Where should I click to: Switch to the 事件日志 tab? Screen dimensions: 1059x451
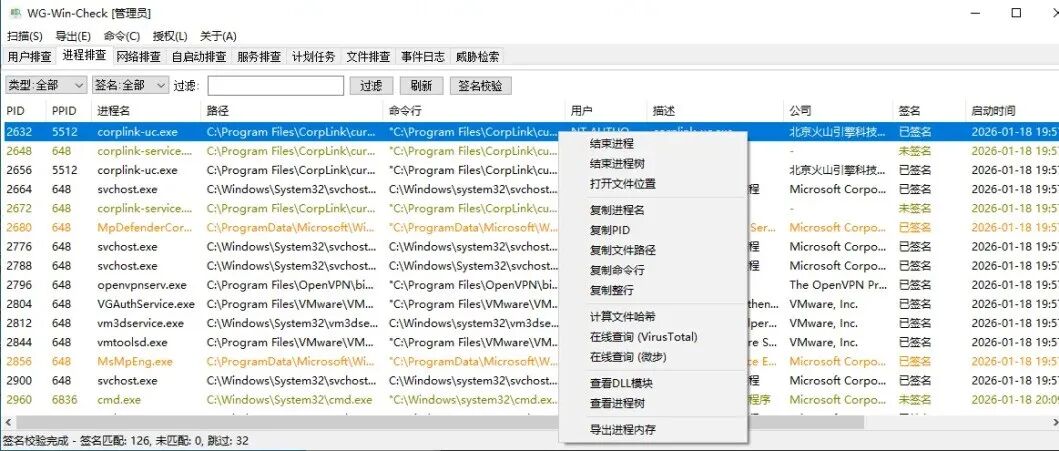[423, 57]
